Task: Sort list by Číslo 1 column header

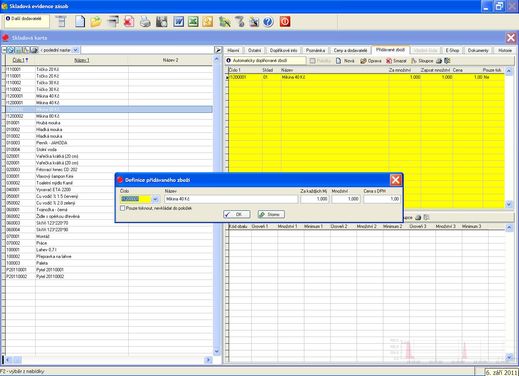Action: point(20,60)
